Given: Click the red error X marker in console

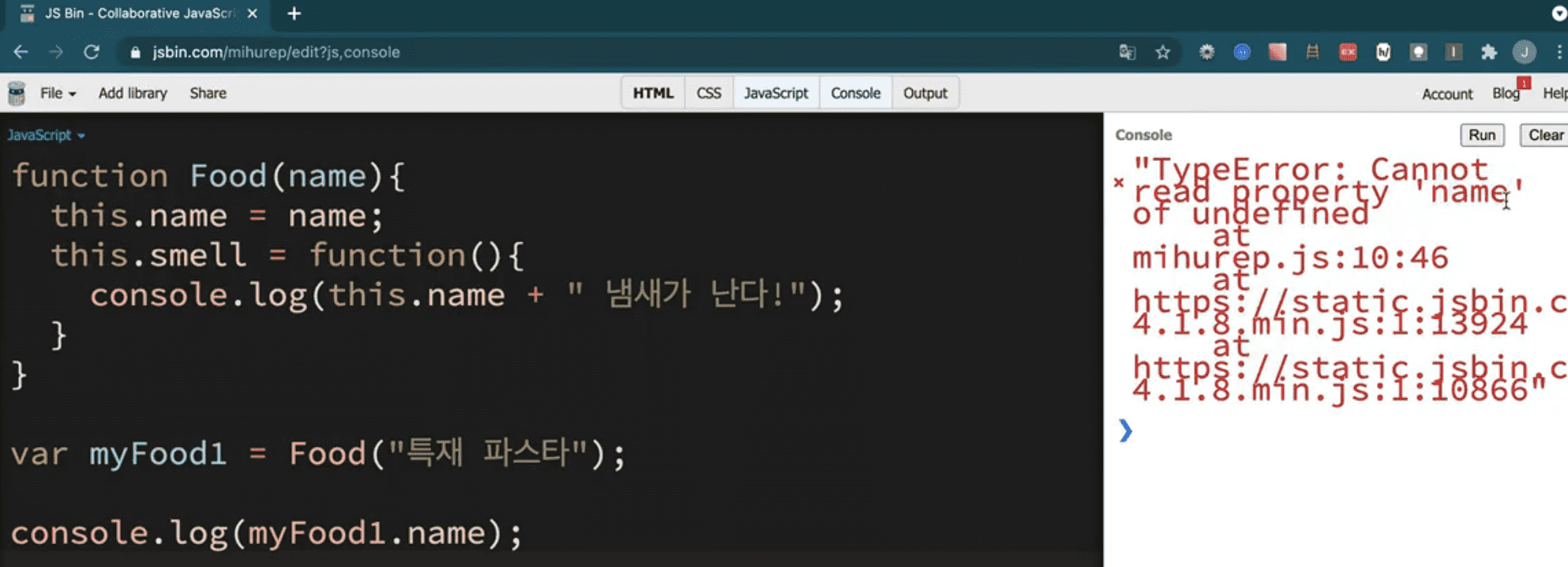Looking at the screenshot, I should 1119,182.
